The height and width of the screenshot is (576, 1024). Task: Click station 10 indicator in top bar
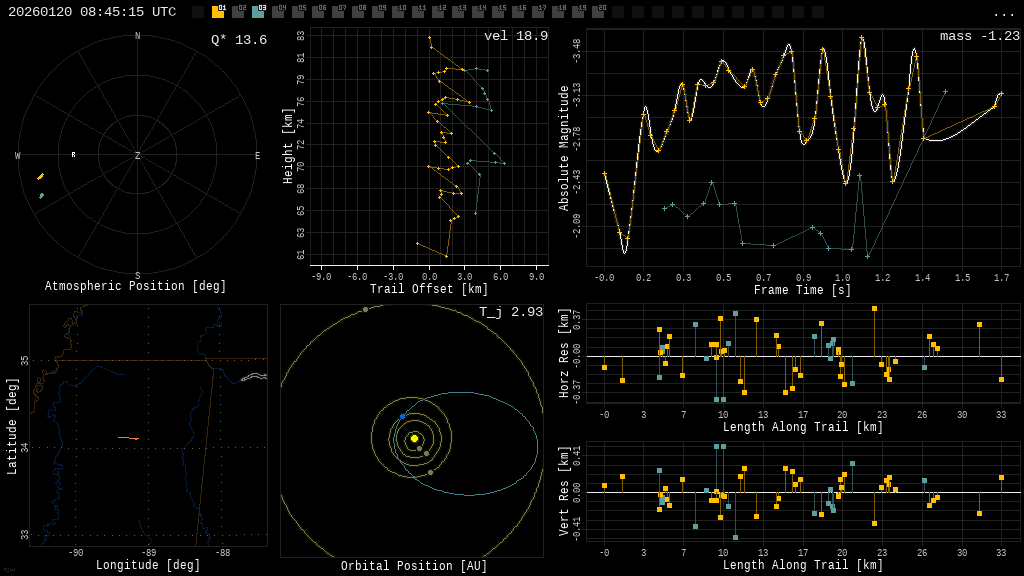coord(398,12)
